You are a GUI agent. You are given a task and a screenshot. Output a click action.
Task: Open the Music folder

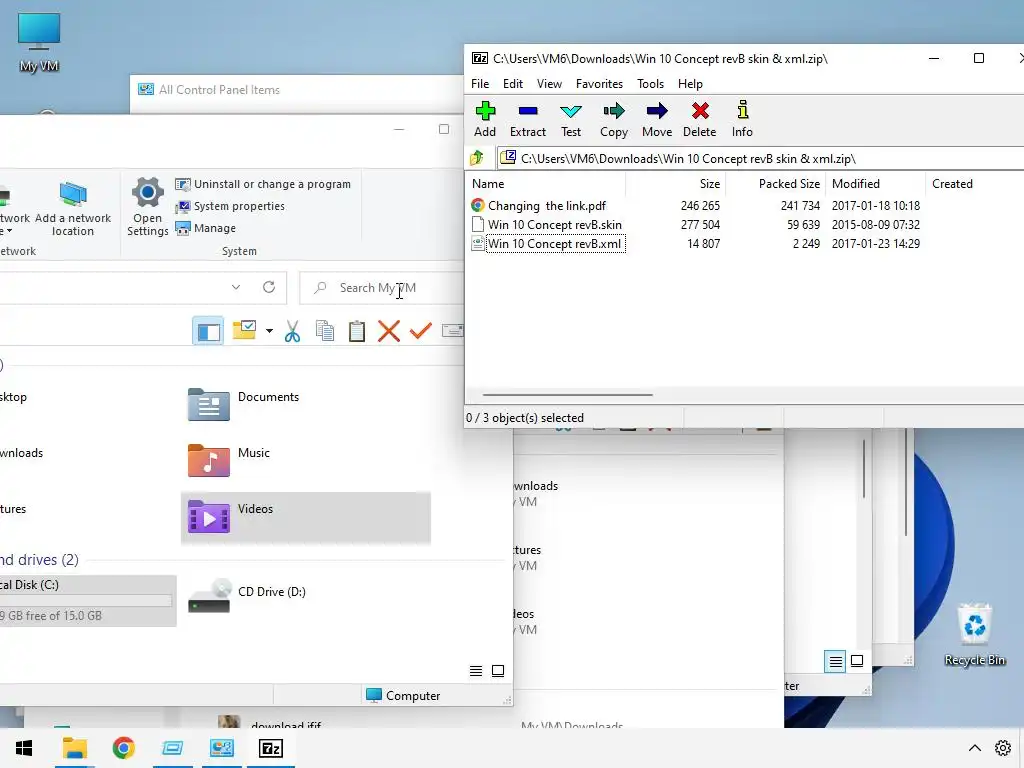pyautogui.click(x=229, y=460)
